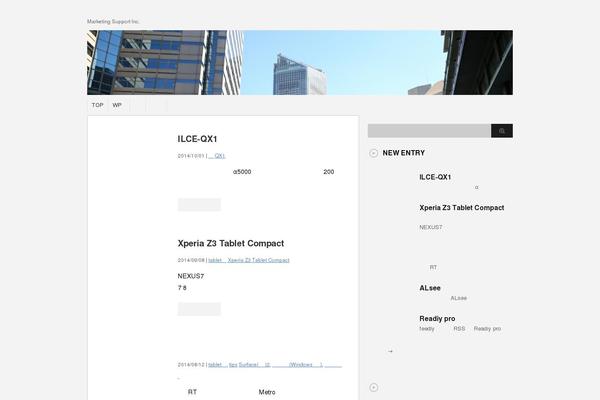Open the Xperia Z3 Tablet Compact post title
The height and width of the screenshot is (400, 600).
[x=231, y=243]
